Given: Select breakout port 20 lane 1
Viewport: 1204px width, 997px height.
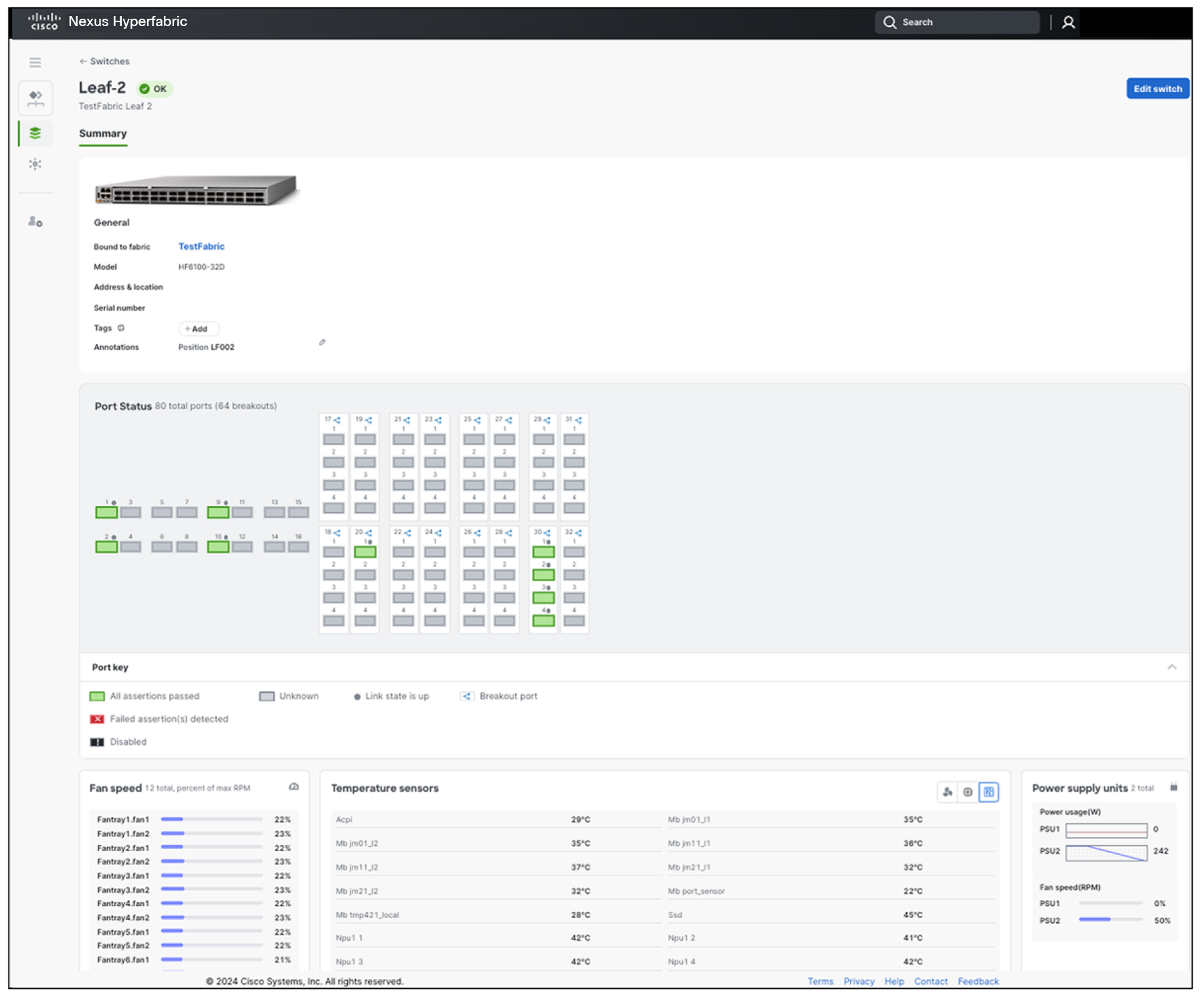Looking at the screenshot, I should click(x=365, y=552).
